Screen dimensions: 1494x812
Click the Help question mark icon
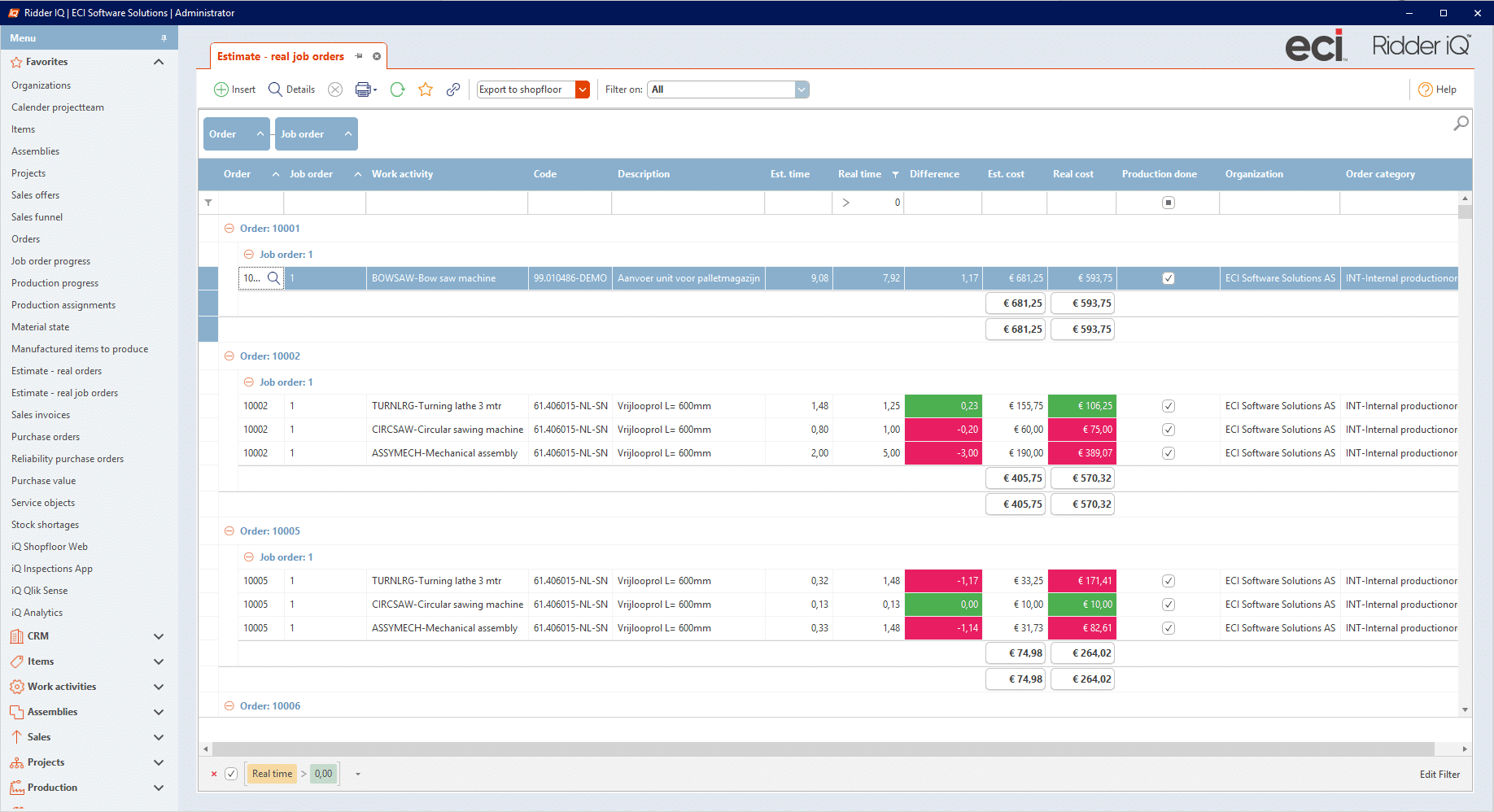[x=1426, y=89]
